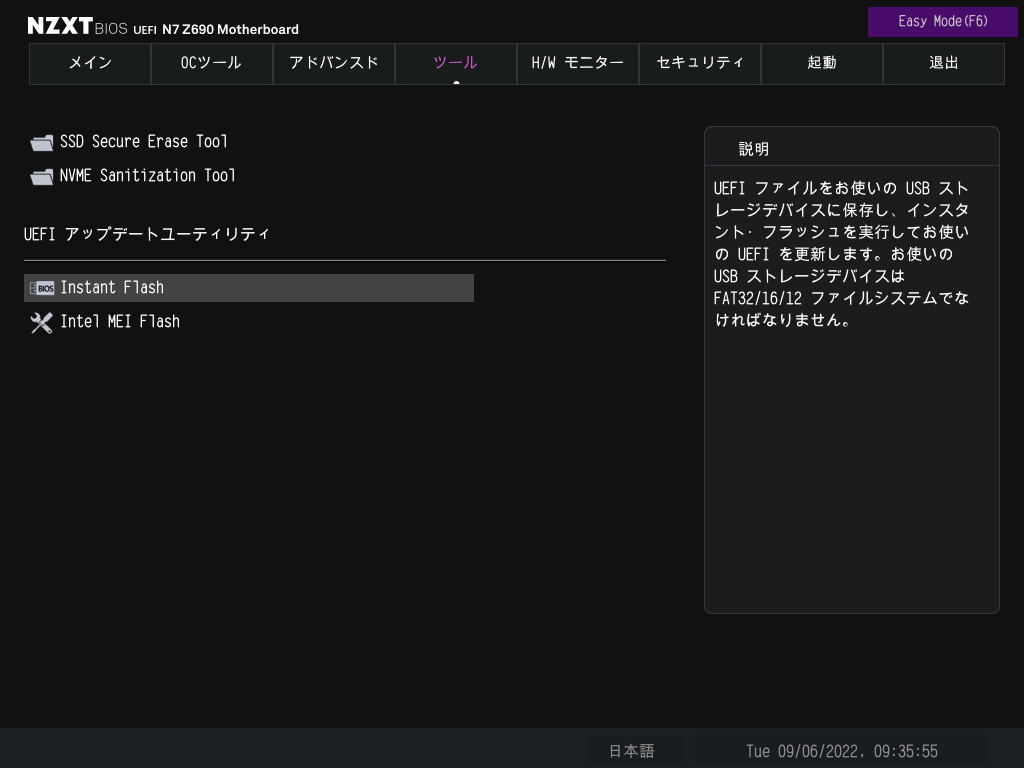The height and width of the screenshot is (768, 1024).
Task: Click the BIOS chip icon for Instant Flash
Action: [42, 288]
